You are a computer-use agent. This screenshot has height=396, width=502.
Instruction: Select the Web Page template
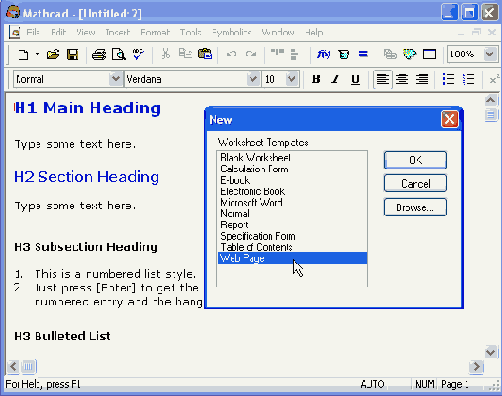[x=292, y=258]
